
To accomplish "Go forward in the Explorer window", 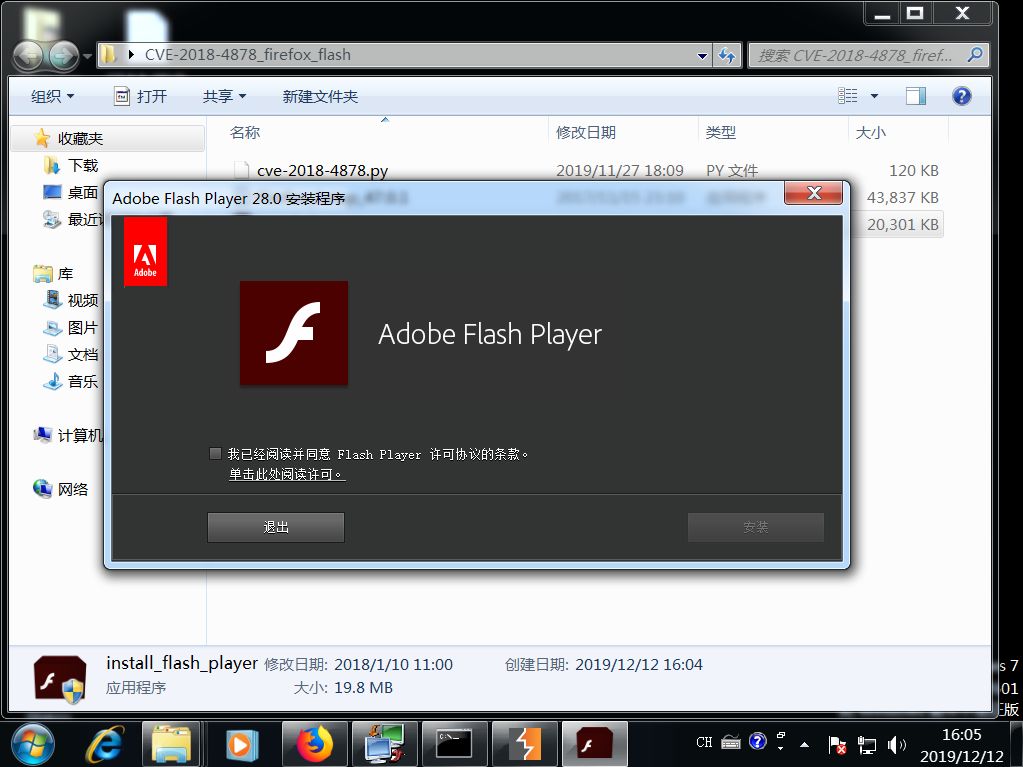I will pos(63,56).
